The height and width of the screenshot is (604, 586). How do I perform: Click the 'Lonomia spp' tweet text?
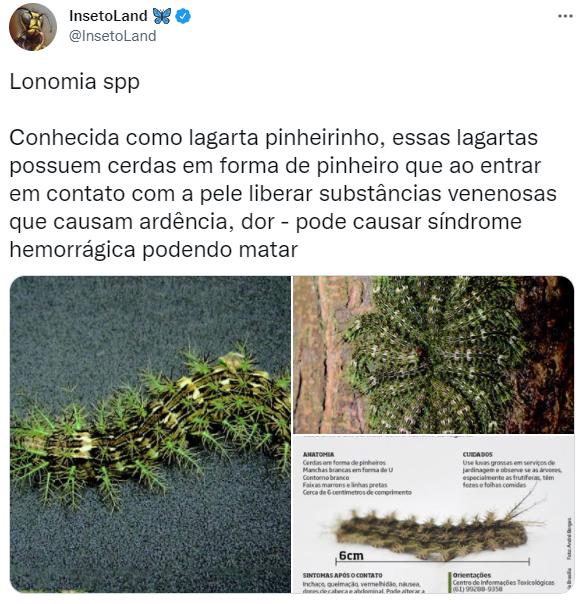coord(74,82)
